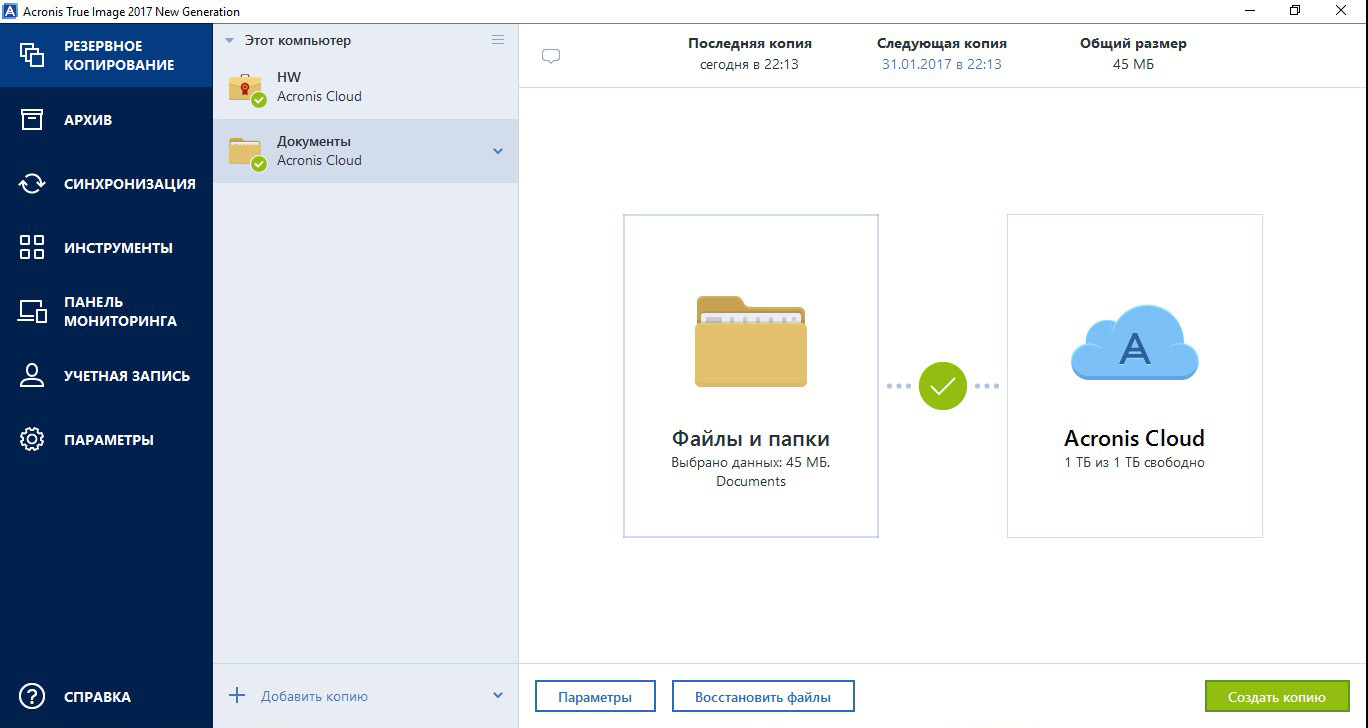Click Общий размер 45 МБ value
The image size is (1368, 728).
(x=1133, y=64)
